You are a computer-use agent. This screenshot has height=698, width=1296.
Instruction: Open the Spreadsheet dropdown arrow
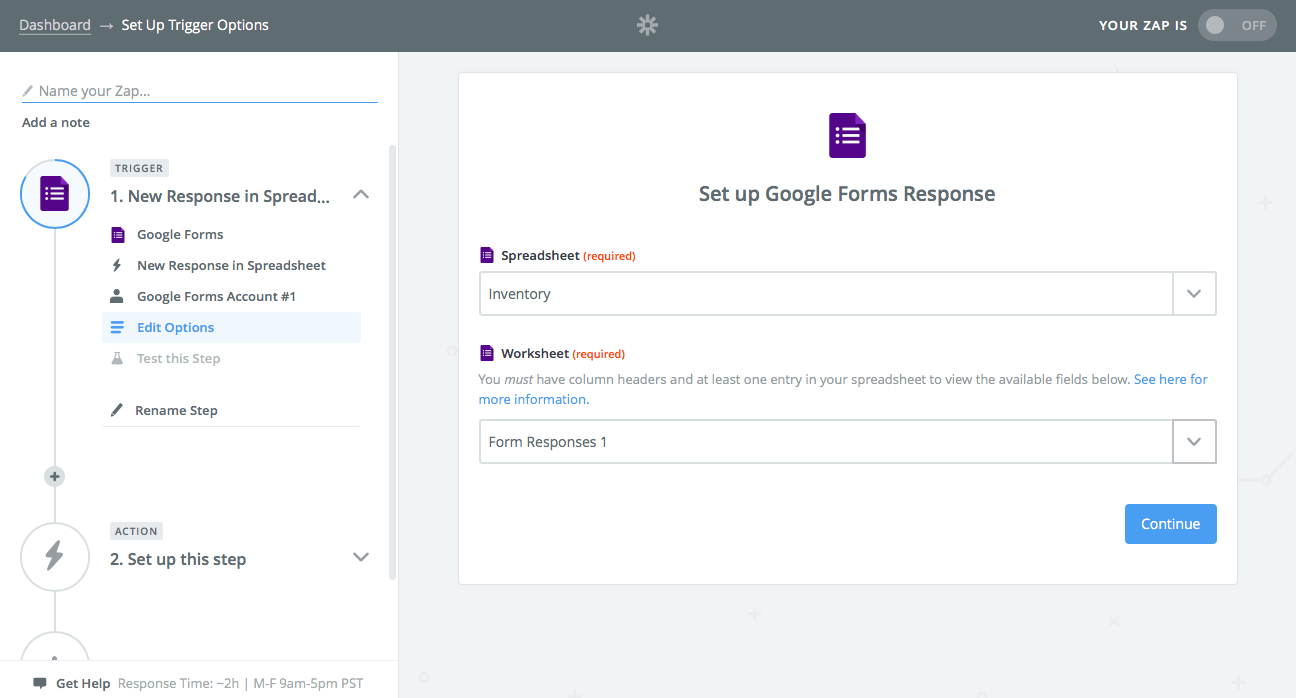click(x=1194, y=294)
